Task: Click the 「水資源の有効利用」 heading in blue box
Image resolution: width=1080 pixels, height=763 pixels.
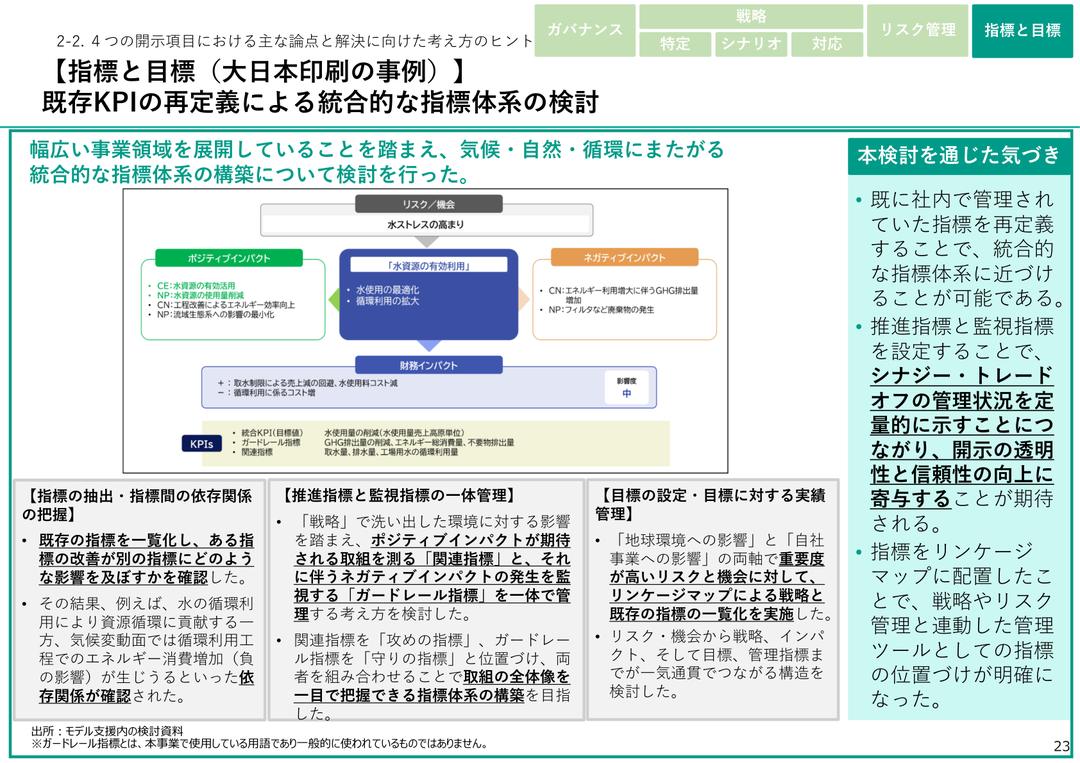Action: coord(428,266)
